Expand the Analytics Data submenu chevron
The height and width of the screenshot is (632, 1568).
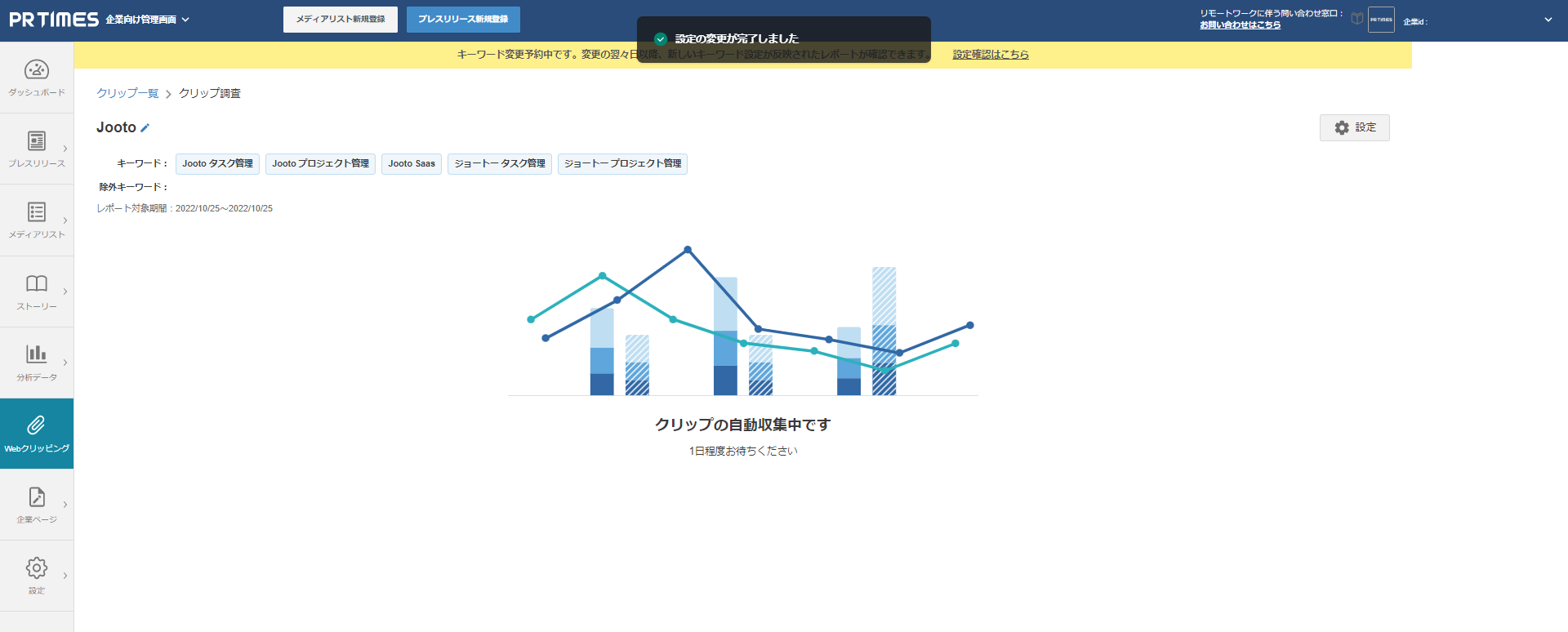click(x=65, y=362)
